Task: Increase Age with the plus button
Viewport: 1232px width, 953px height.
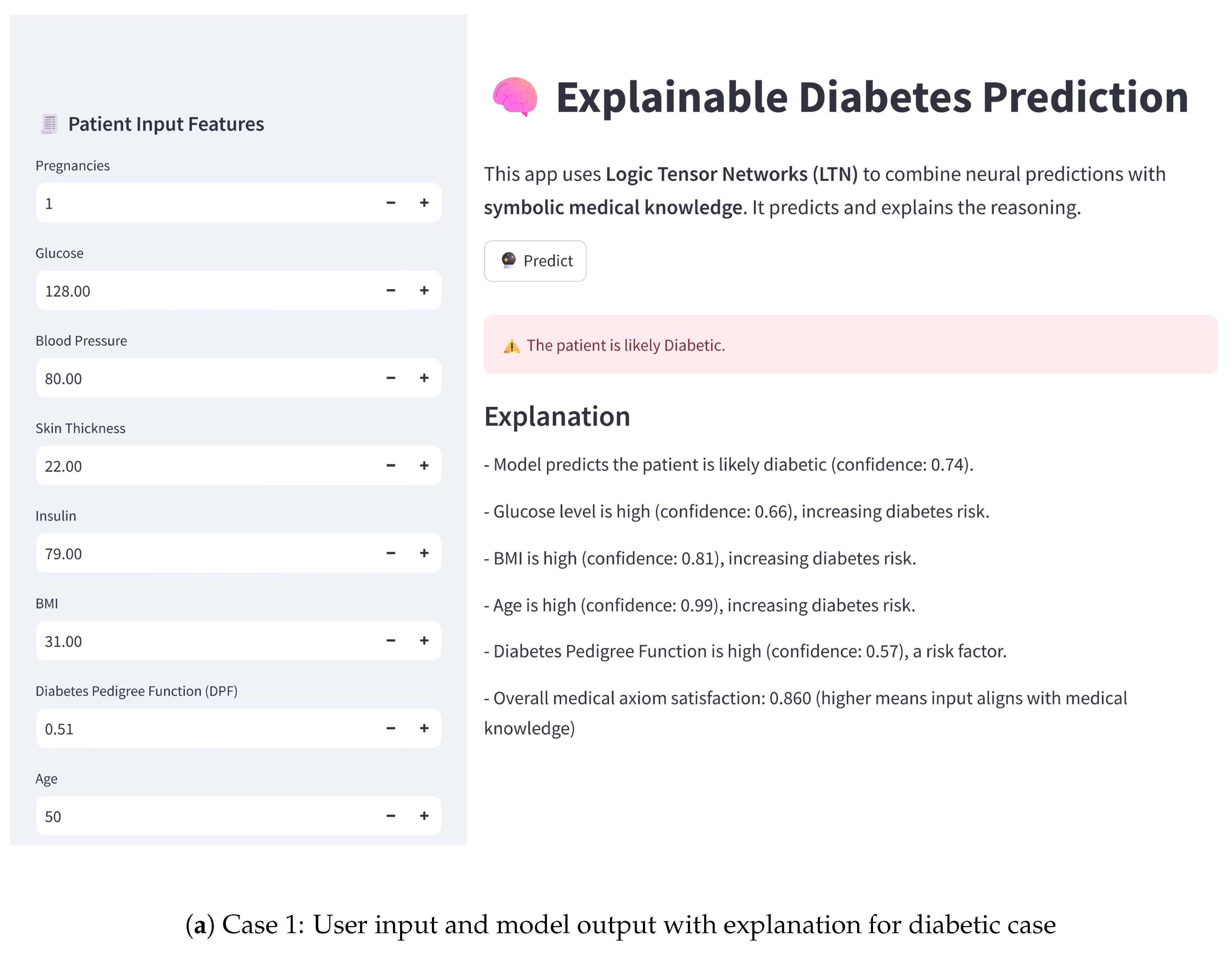Action: tap(424, 815)
